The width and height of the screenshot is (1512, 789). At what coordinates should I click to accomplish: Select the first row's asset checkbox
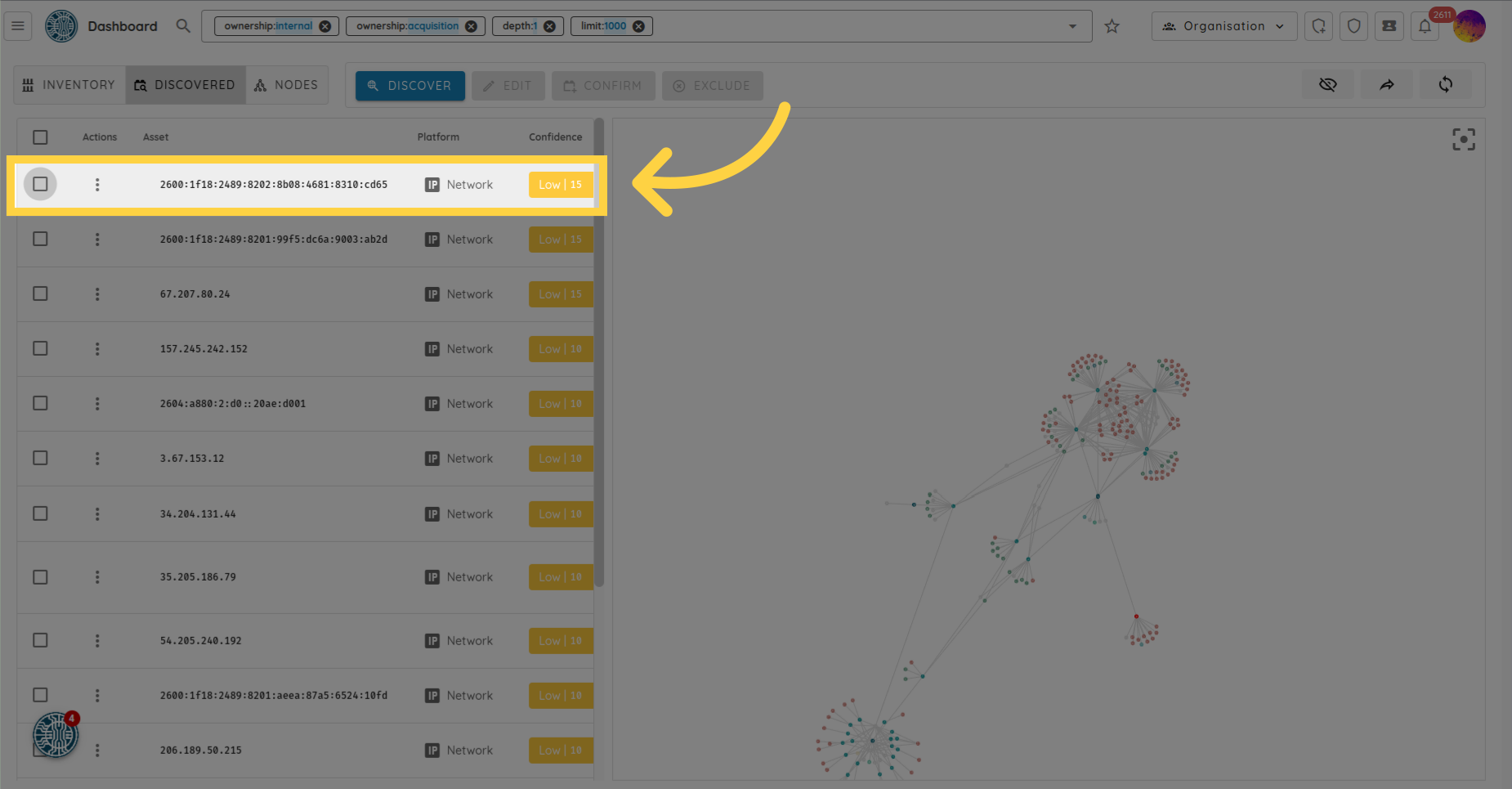[x=40, y=185]
